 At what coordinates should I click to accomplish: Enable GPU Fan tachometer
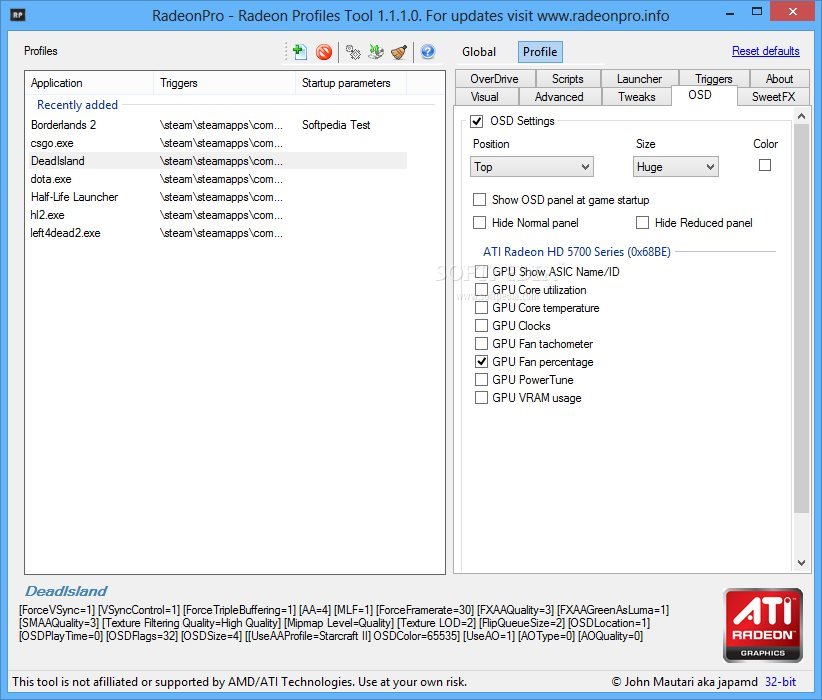[481, 343]
